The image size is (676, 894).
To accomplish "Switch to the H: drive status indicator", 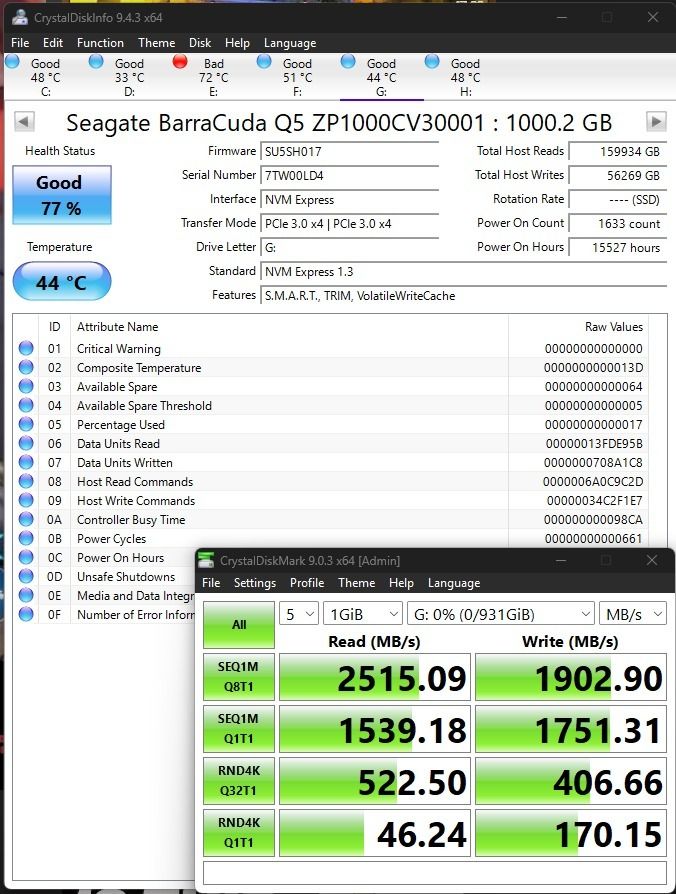I will click(x=432, y=61).
